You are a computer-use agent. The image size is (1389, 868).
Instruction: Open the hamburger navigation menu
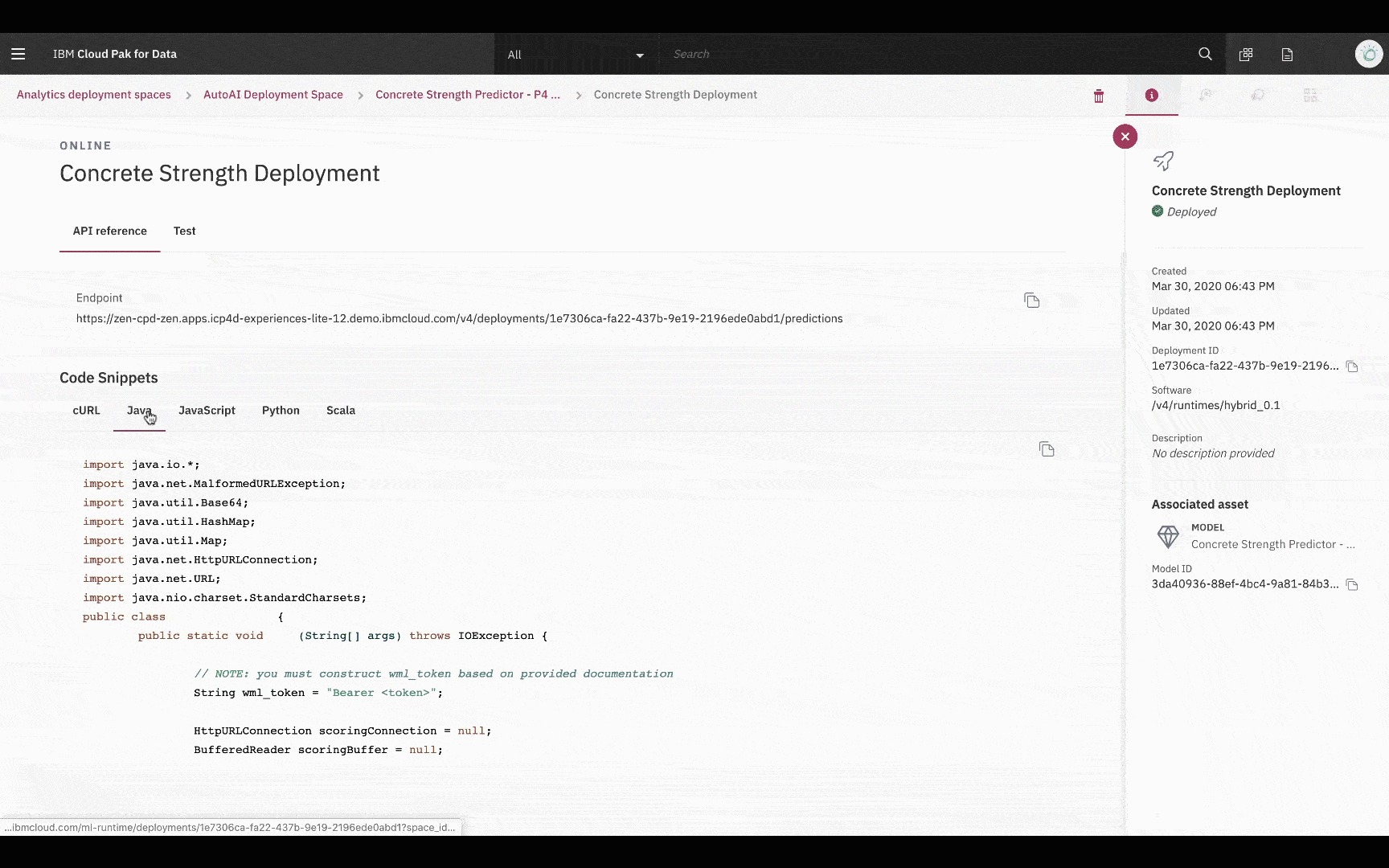click(x=18, y=54)
